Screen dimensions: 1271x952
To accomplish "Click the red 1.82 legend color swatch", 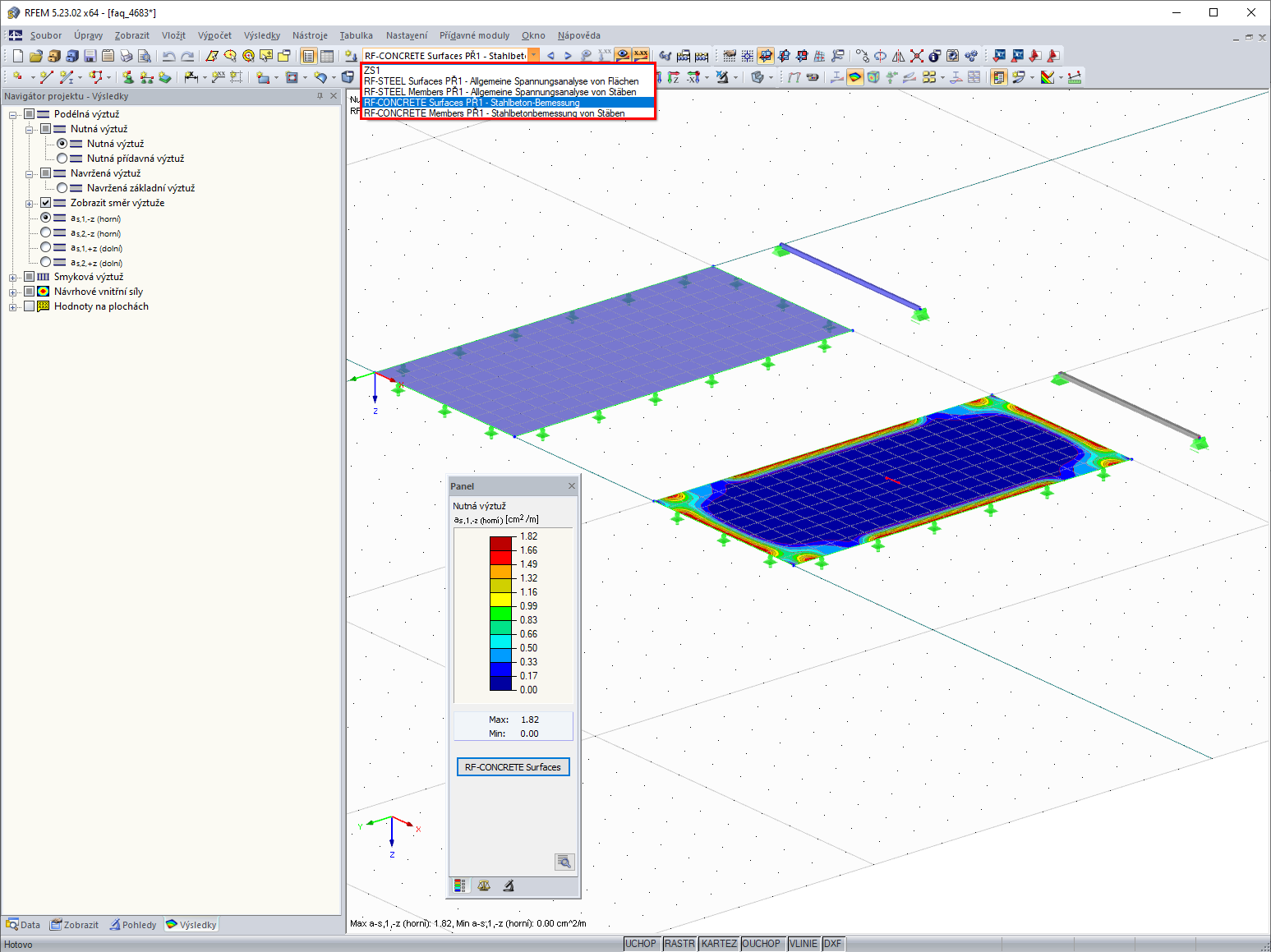I will click(501, 543).
